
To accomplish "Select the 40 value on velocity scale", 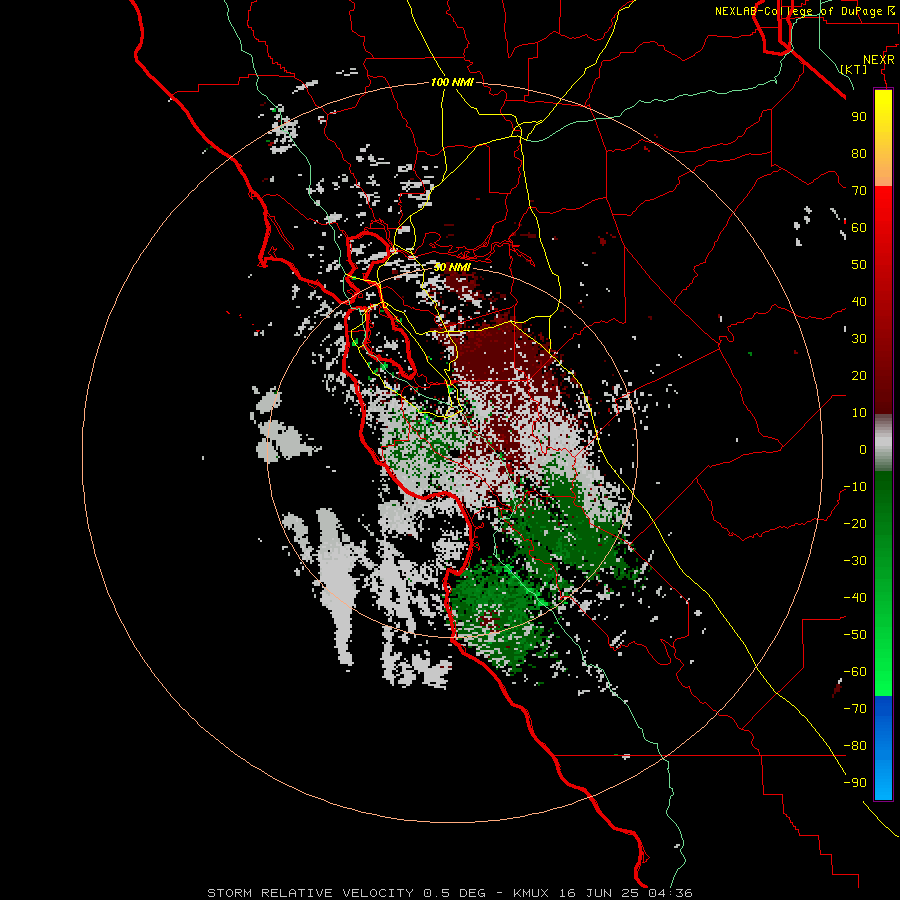I will click(859, 301).
